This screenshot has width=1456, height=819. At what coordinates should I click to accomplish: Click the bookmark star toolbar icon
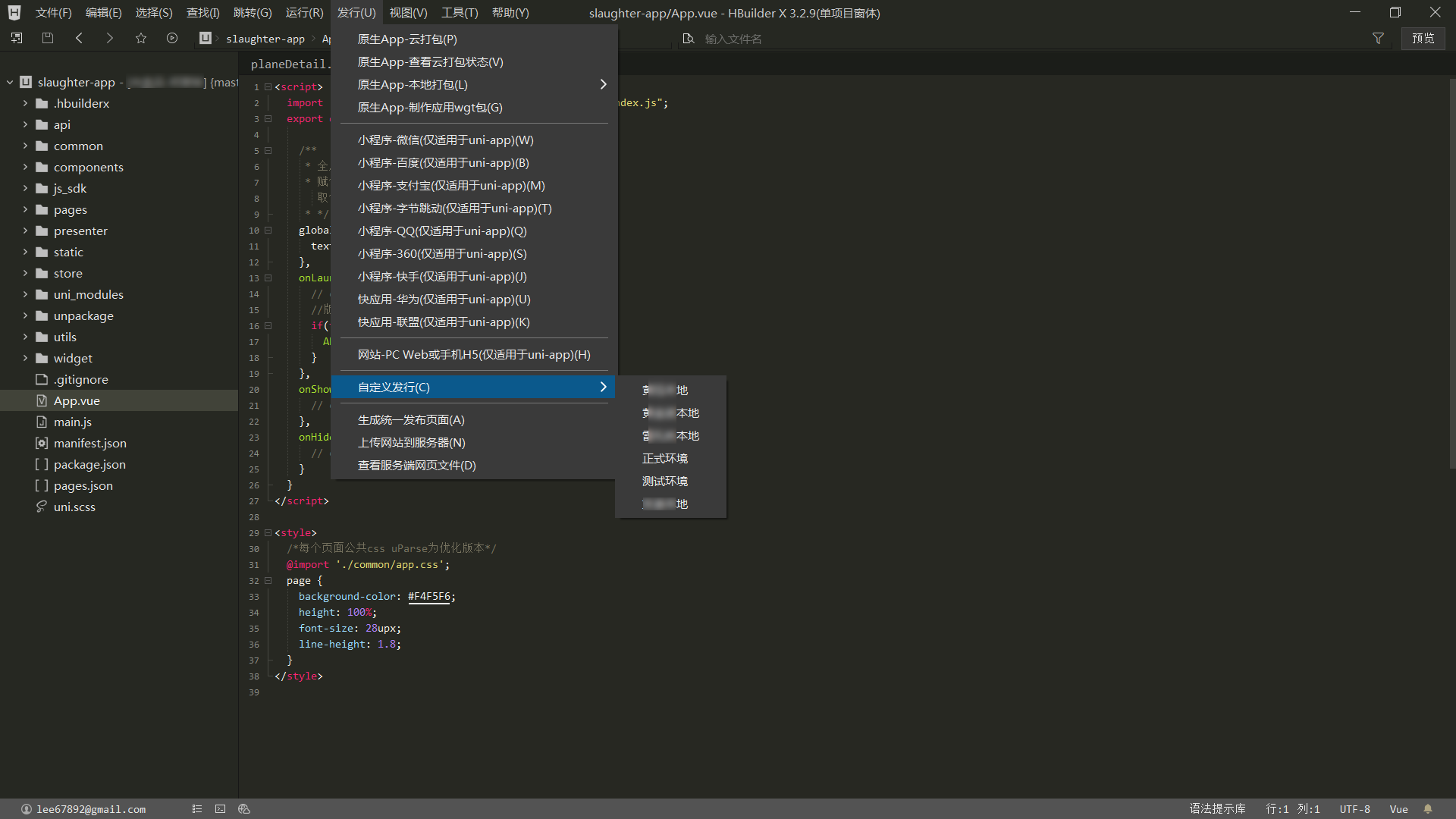(141, 38)
